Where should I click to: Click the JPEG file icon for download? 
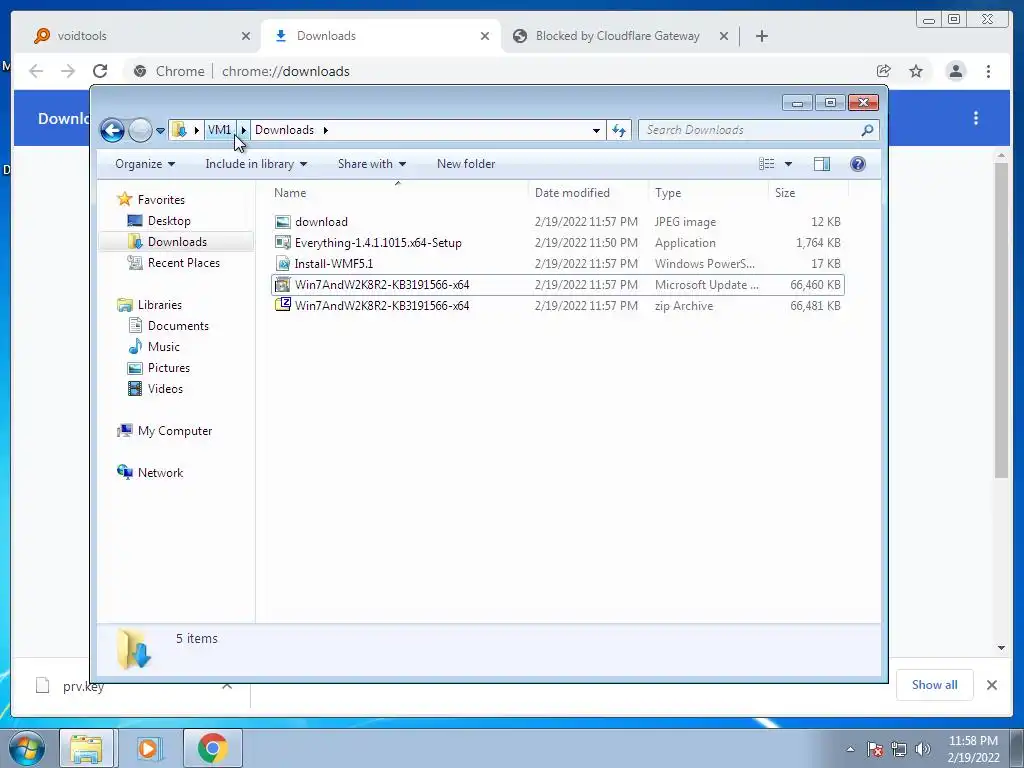[x=283, y=222]
